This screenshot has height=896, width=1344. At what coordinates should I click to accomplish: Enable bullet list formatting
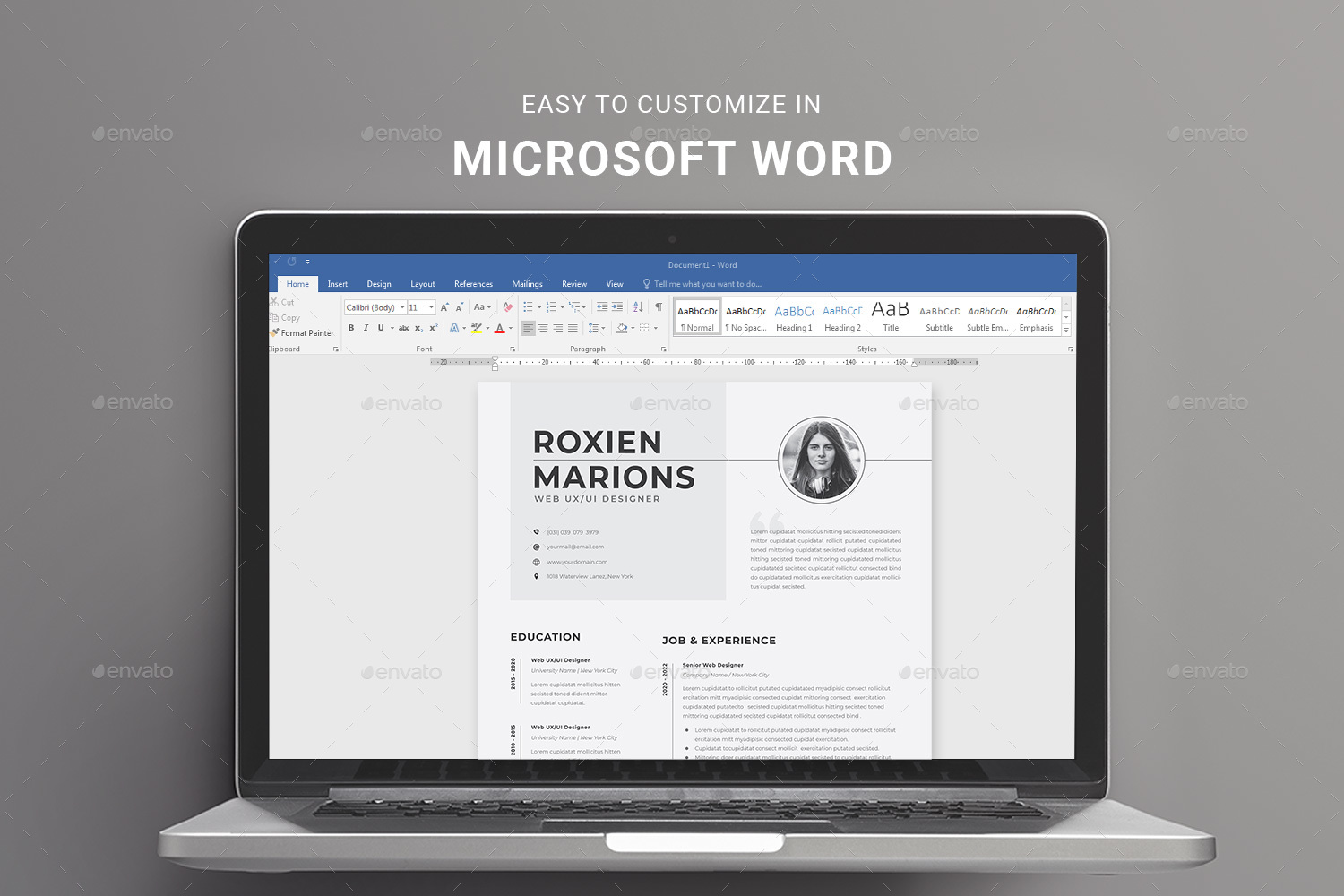tap(526, 306)
